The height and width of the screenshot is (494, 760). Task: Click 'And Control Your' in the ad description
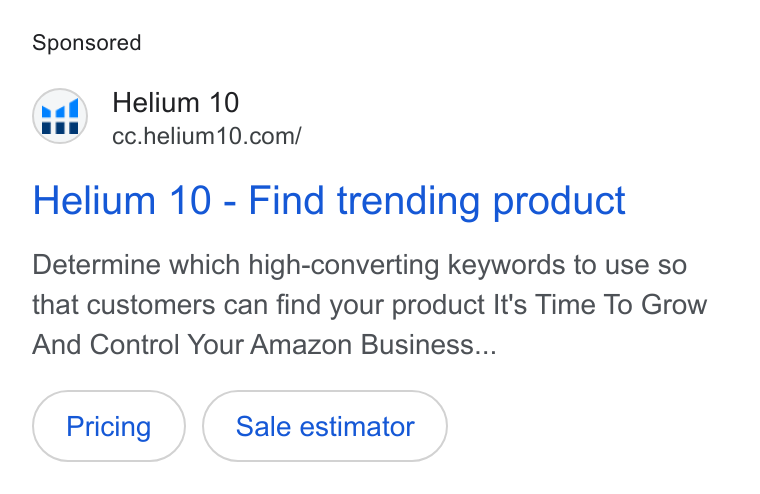point(138,345)
